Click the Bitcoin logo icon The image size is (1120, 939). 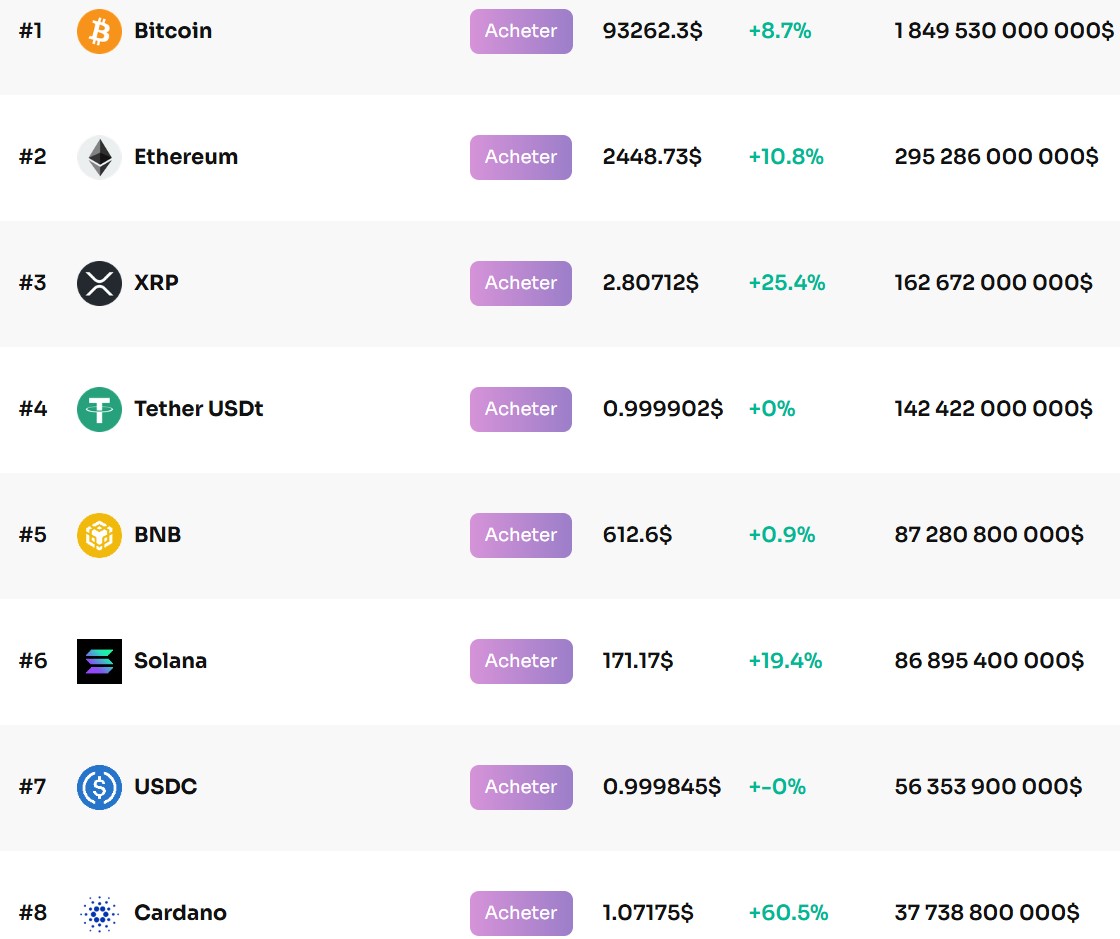pyautogui.click(x=98, y=31)
